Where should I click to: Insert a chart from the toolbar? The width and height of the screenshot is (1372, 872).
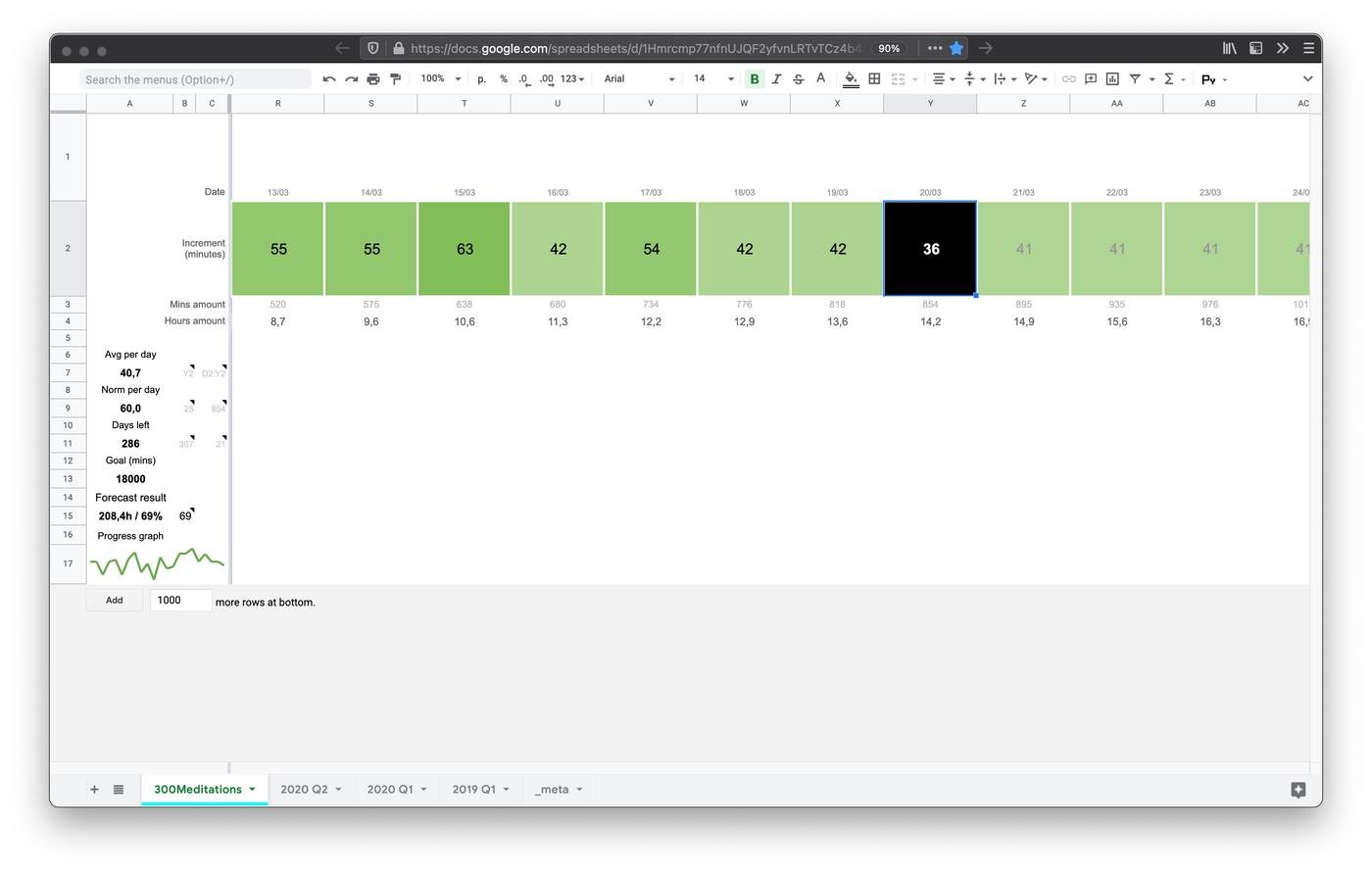1112,79
